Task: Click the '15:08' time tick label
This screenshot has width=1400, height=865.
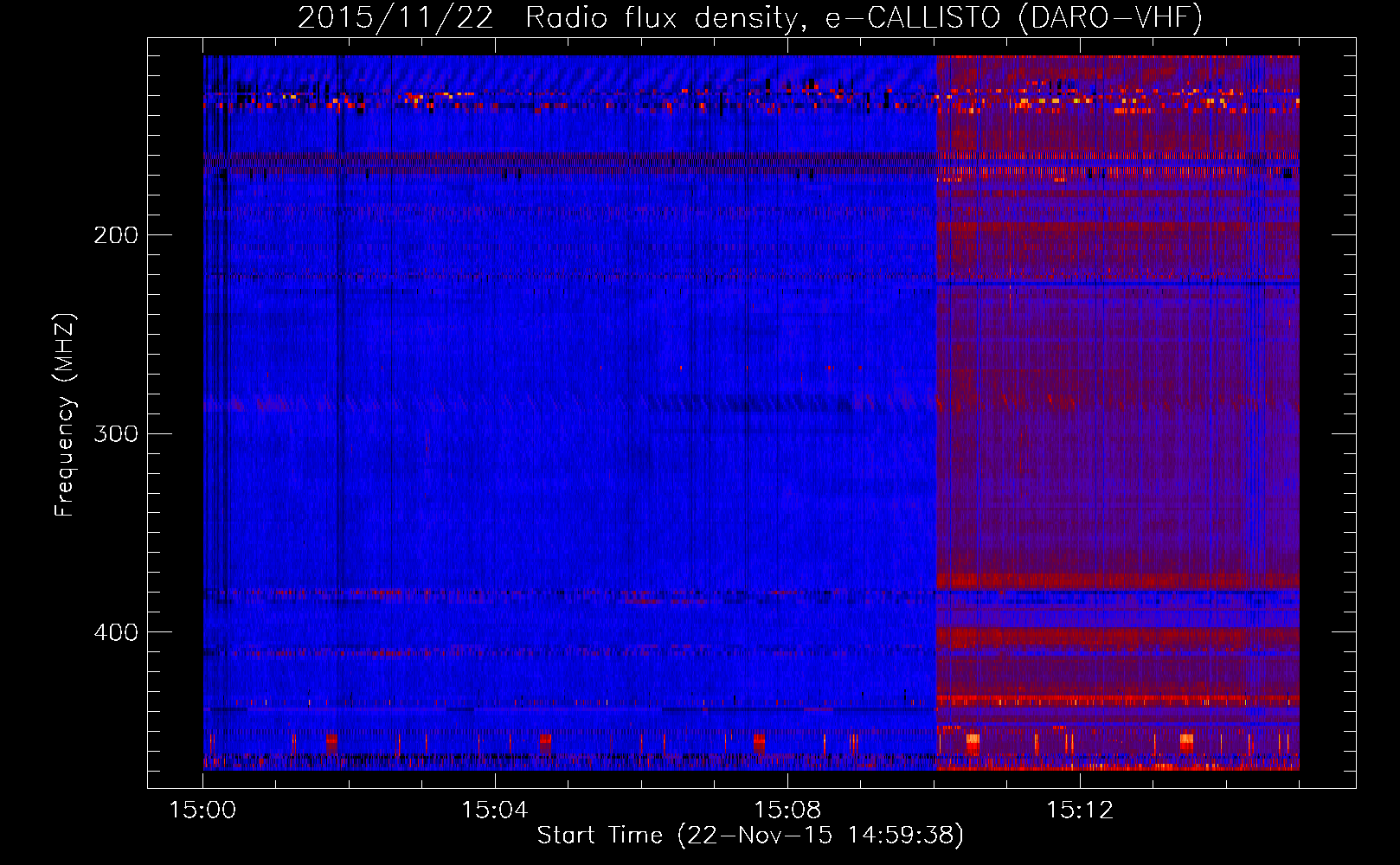Action: (787, 811)
